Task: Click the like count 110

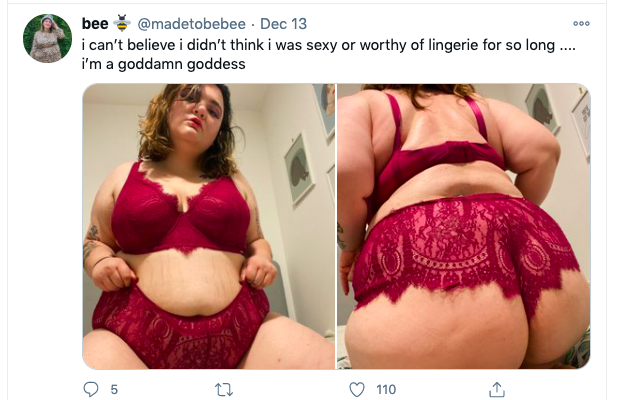Action: click(x=386, y=390)
